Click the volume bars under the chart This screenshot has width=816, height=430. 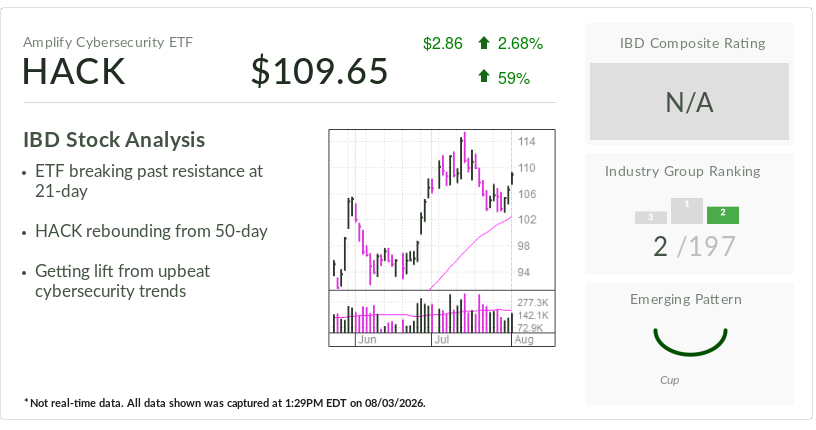(x=422, y=312)
